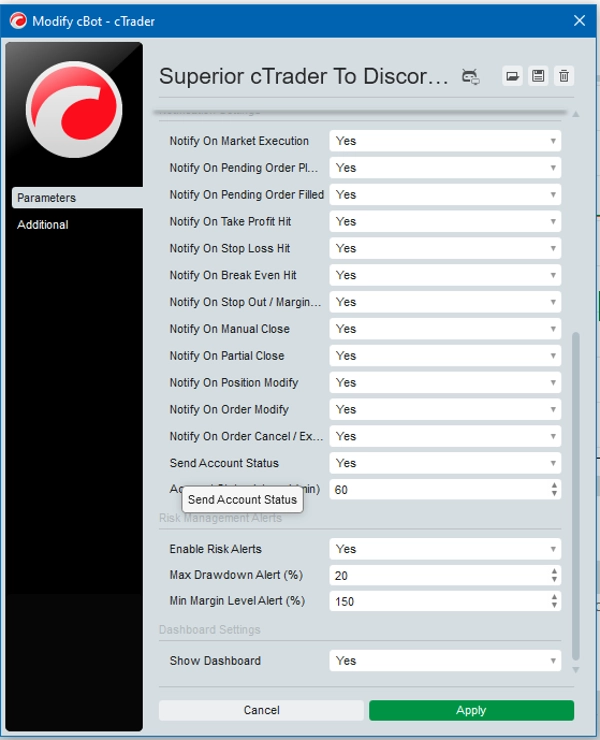Decrease the Min Margin Level Alert value

[x=554, y=606]
